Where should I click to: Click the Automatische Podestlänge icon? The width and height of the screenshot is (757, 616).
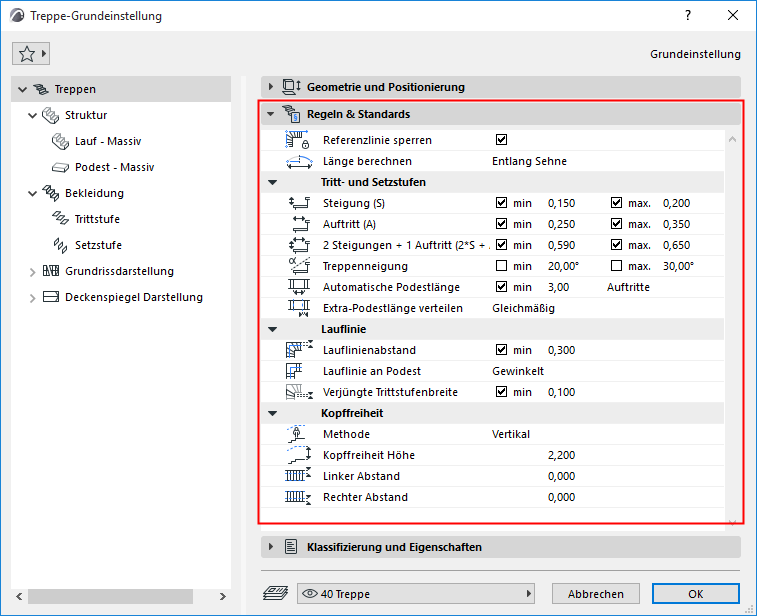pyautogui.click(x=299, y=287)
